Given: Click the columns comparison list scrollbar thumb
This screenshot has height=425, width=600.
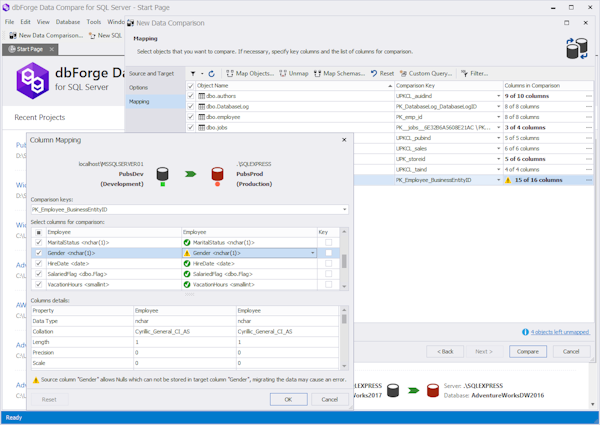Looking at the screenshot, I should pyautogui.click(x=344, y=261).
